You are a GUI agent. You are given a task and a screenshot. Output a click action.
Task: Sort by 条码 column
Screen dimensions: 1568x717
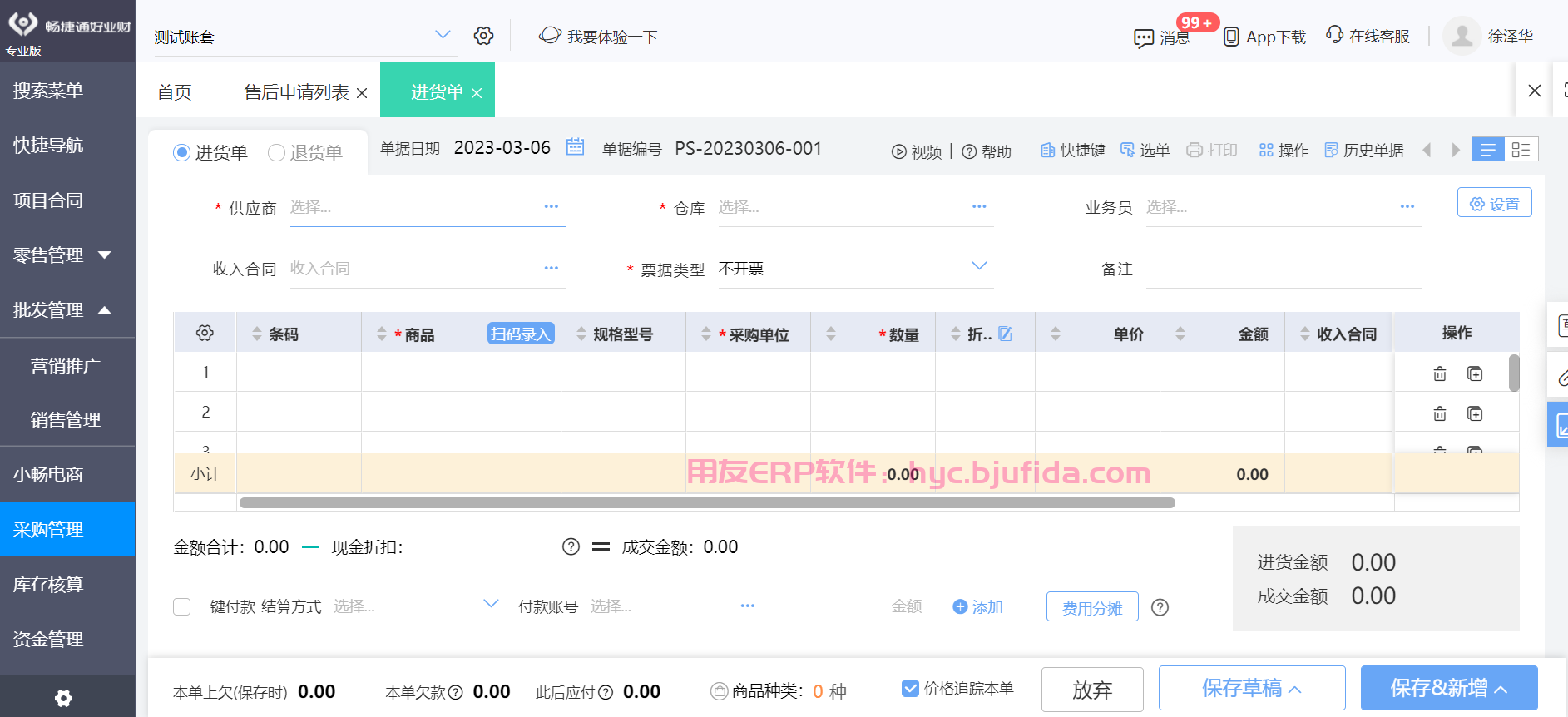point(257,334)
